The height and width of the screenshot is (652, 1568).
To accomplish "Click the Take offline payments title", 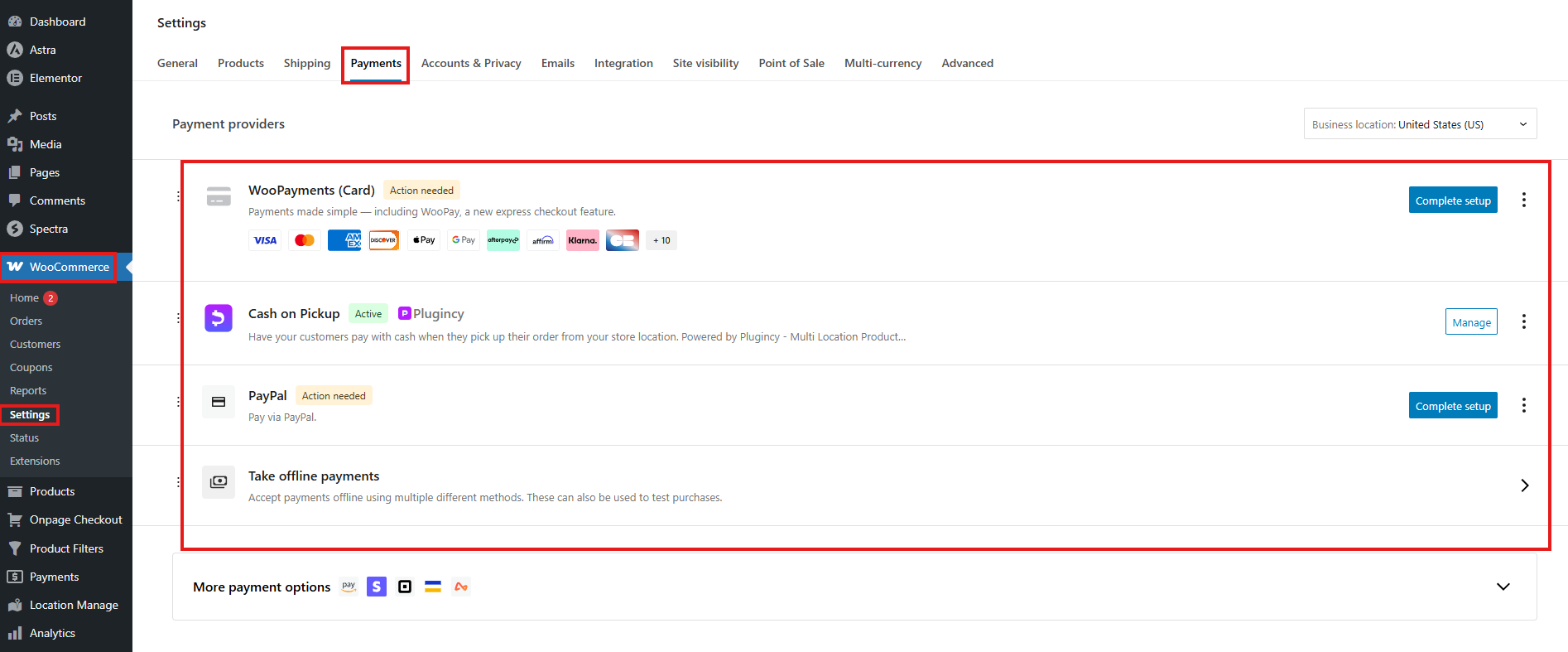I will 314,476.
